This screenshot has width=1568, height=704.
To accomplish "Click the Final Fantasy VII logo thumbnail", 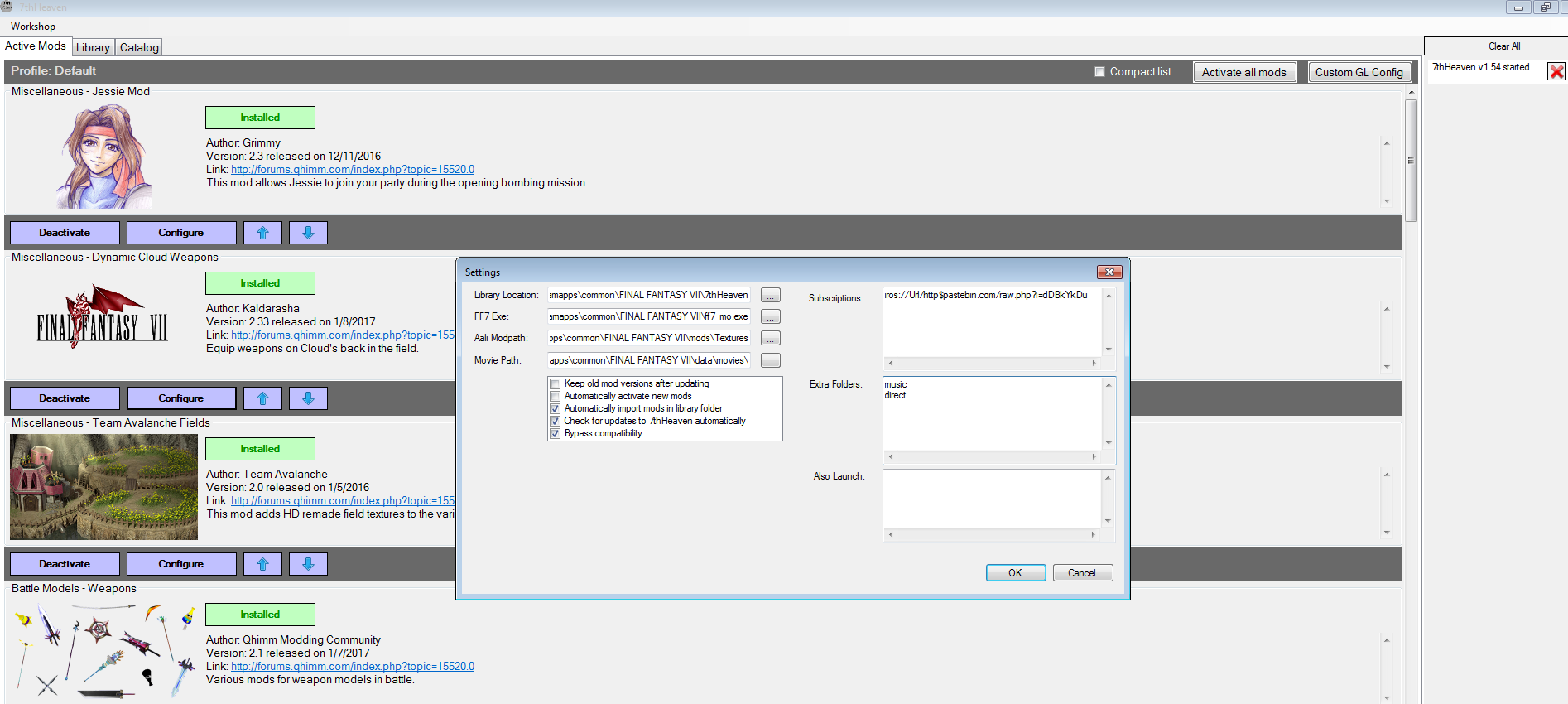I will [103, 317].
